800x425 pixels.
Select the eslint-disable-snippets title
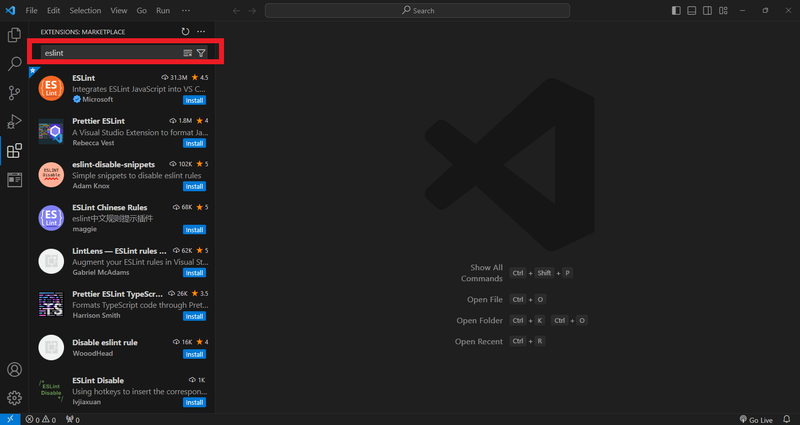113,164
